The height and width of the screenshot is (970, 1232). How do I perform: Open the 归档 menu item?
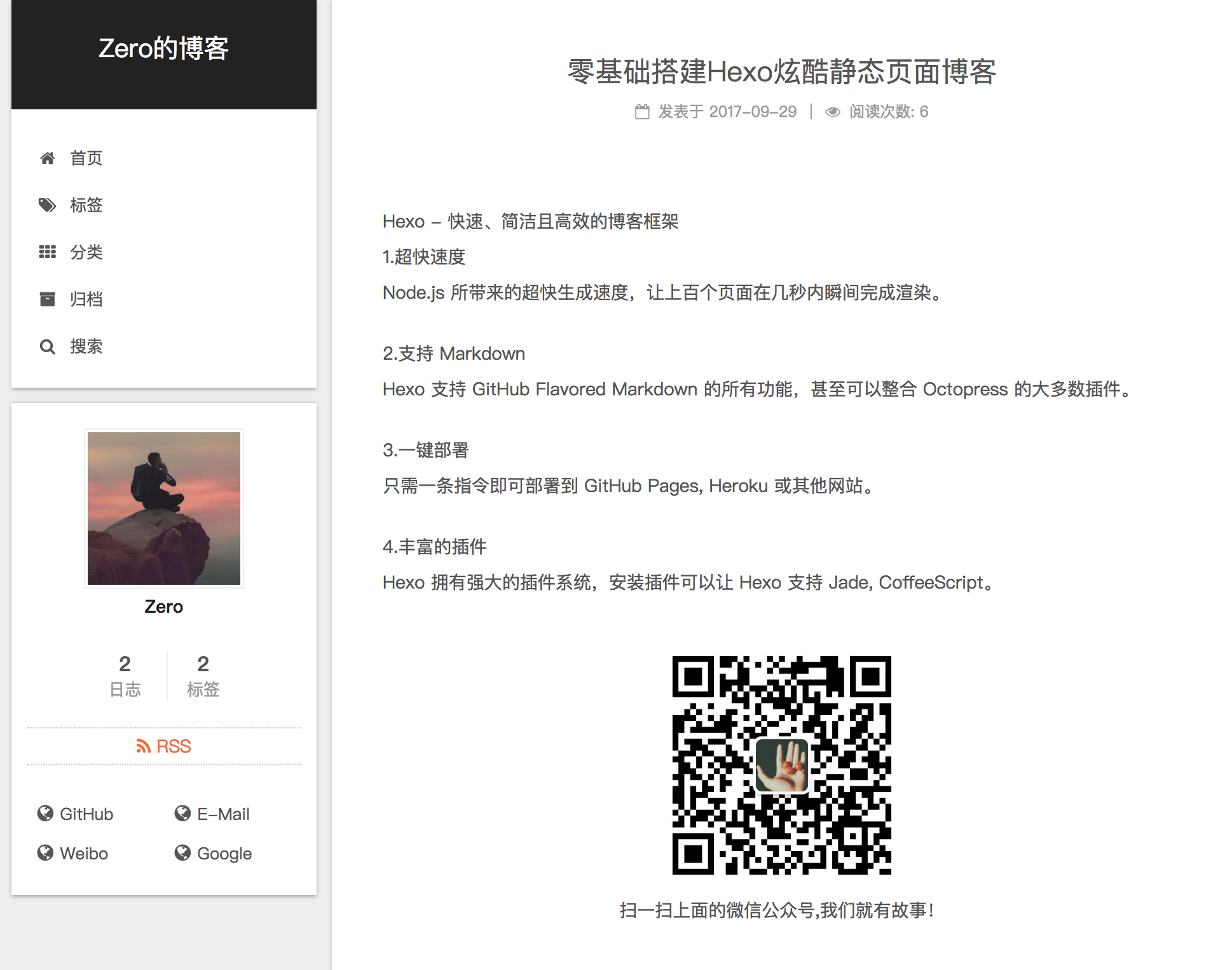tap(86, 299)
